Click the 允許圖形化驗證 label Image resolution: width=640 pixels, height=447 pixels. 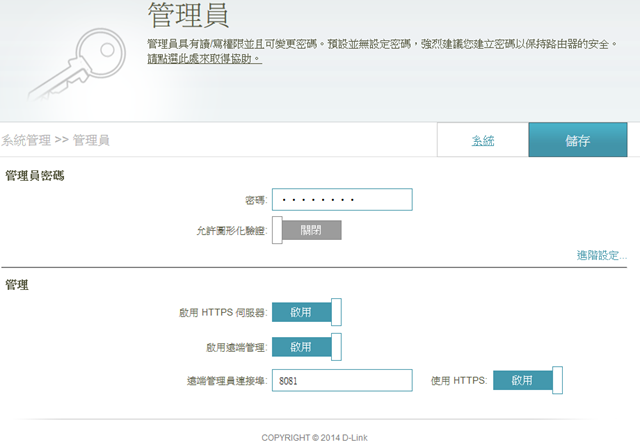[231, 231]
